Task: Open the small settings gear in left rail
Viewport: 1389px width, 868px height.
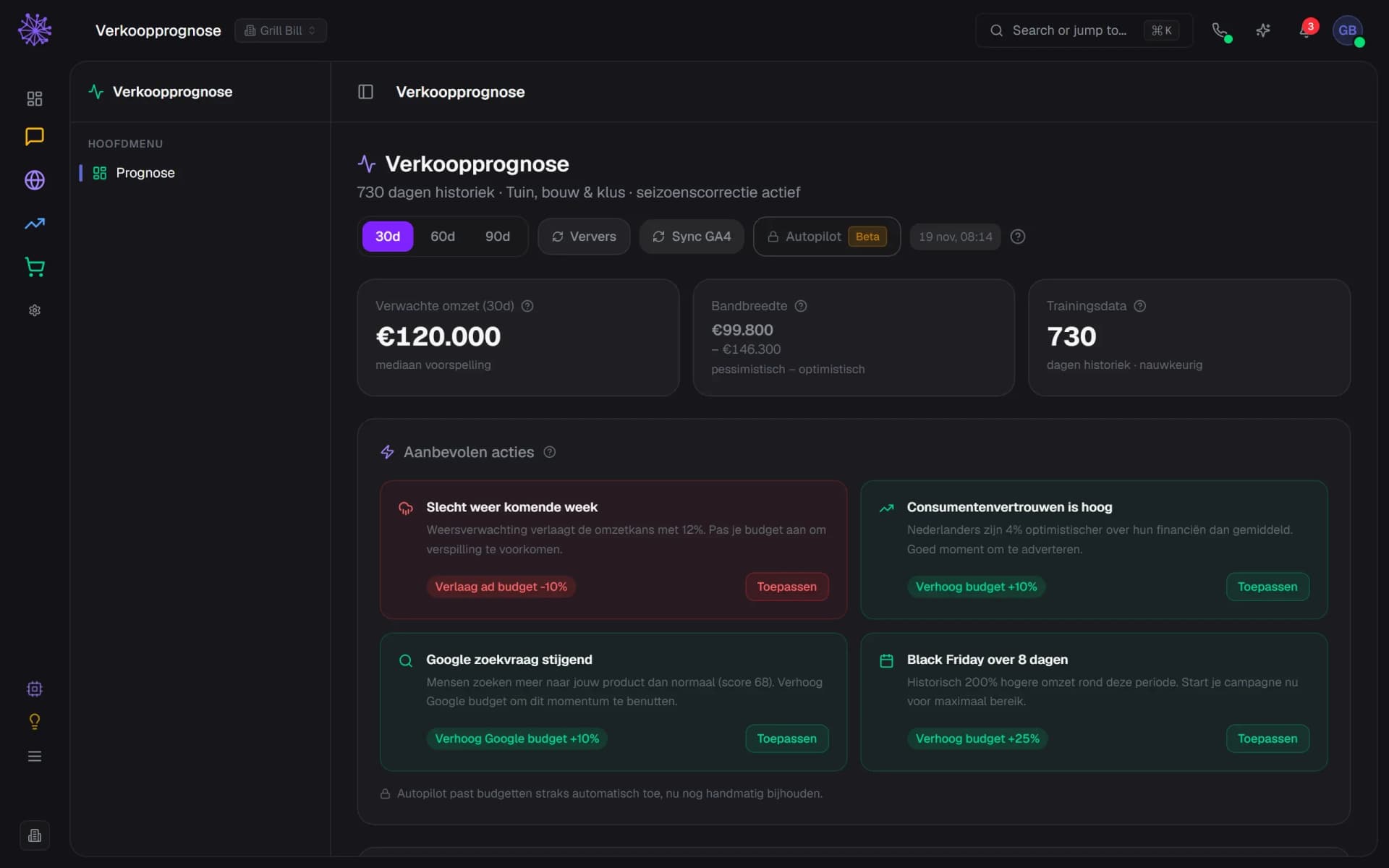Action: point(35,310)
